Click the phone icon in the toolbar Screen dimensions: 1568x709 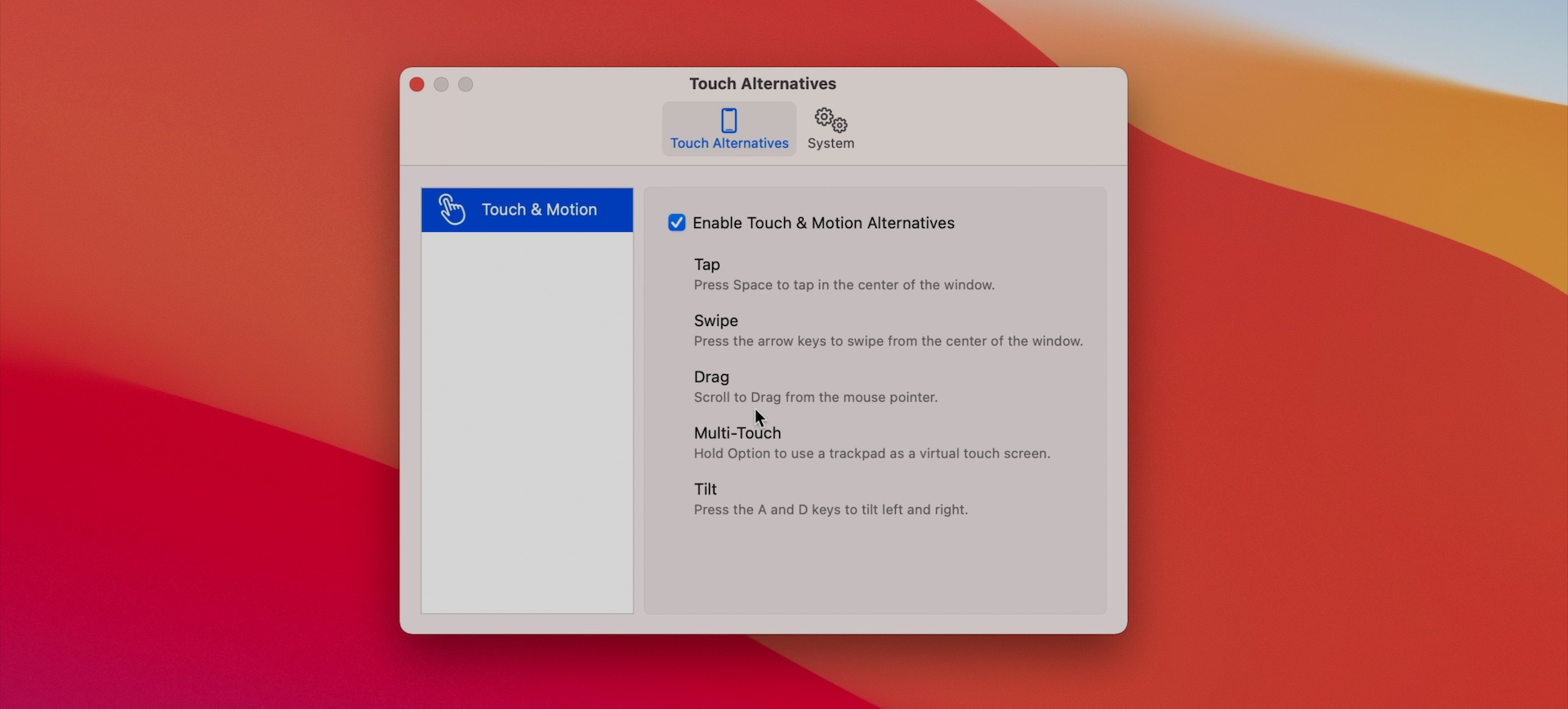[x=728, y=121]
